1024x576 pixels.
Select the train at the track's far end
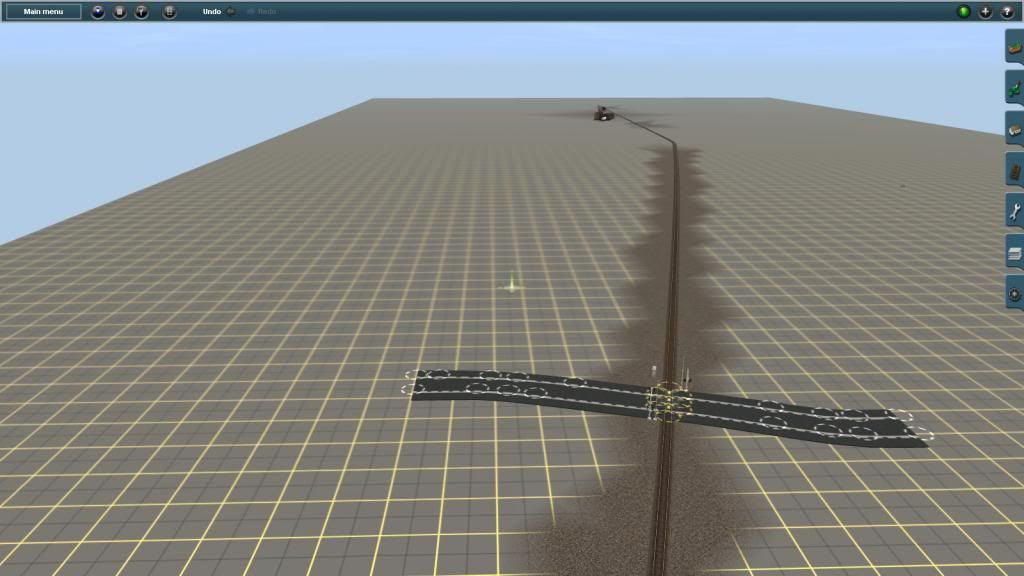(x=602, y=113)
